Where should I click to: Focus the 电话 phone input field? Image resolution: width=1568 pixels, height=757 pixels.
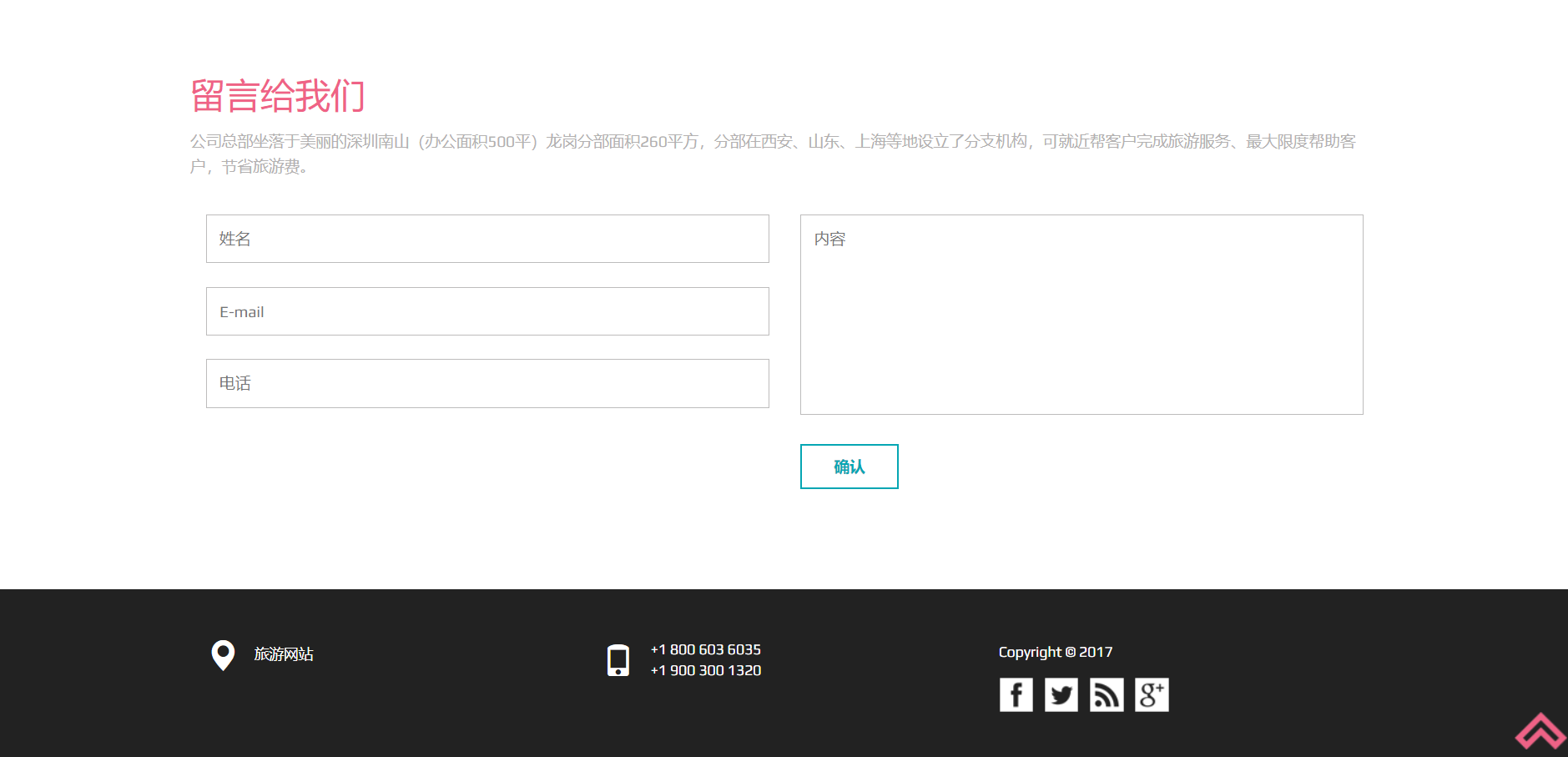pyautogui.click(x=487, y=383)
